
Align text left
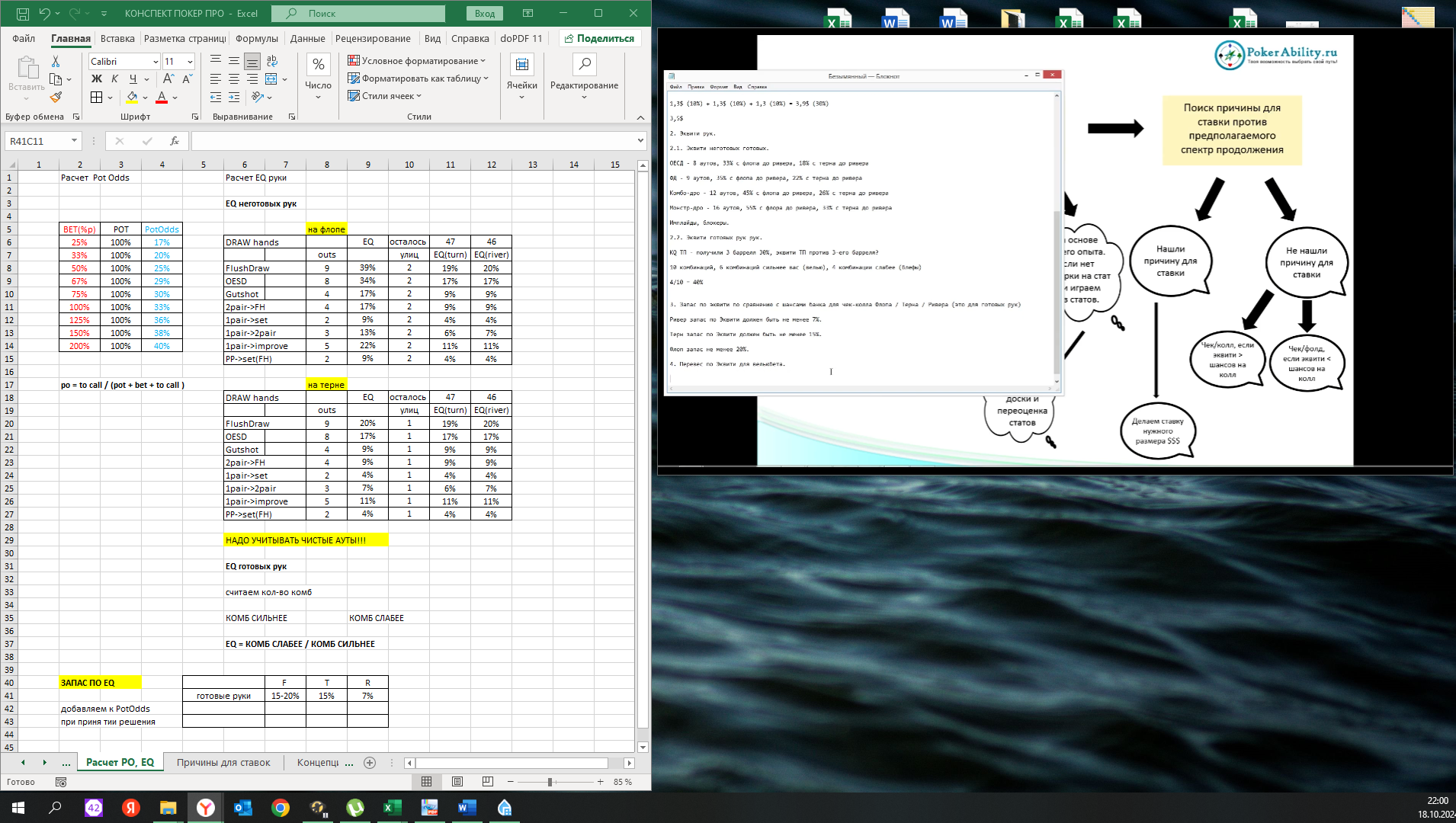click(x=216, y=78)
